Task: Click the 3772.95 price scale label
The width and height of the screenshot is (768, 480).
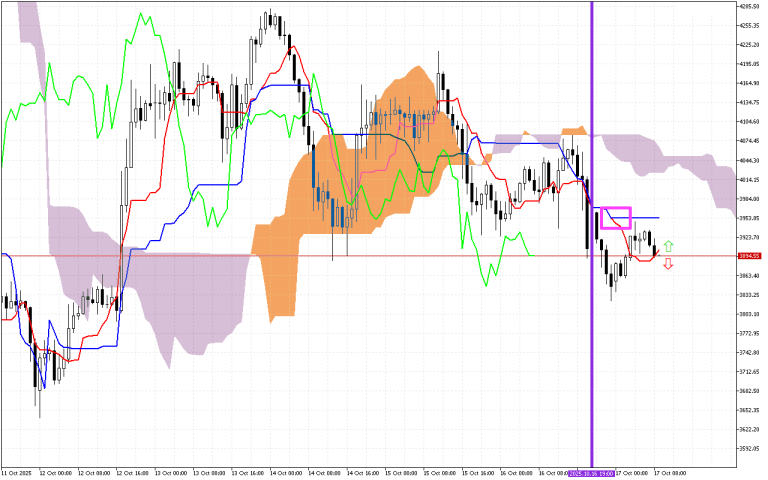Action: point(749,333)
